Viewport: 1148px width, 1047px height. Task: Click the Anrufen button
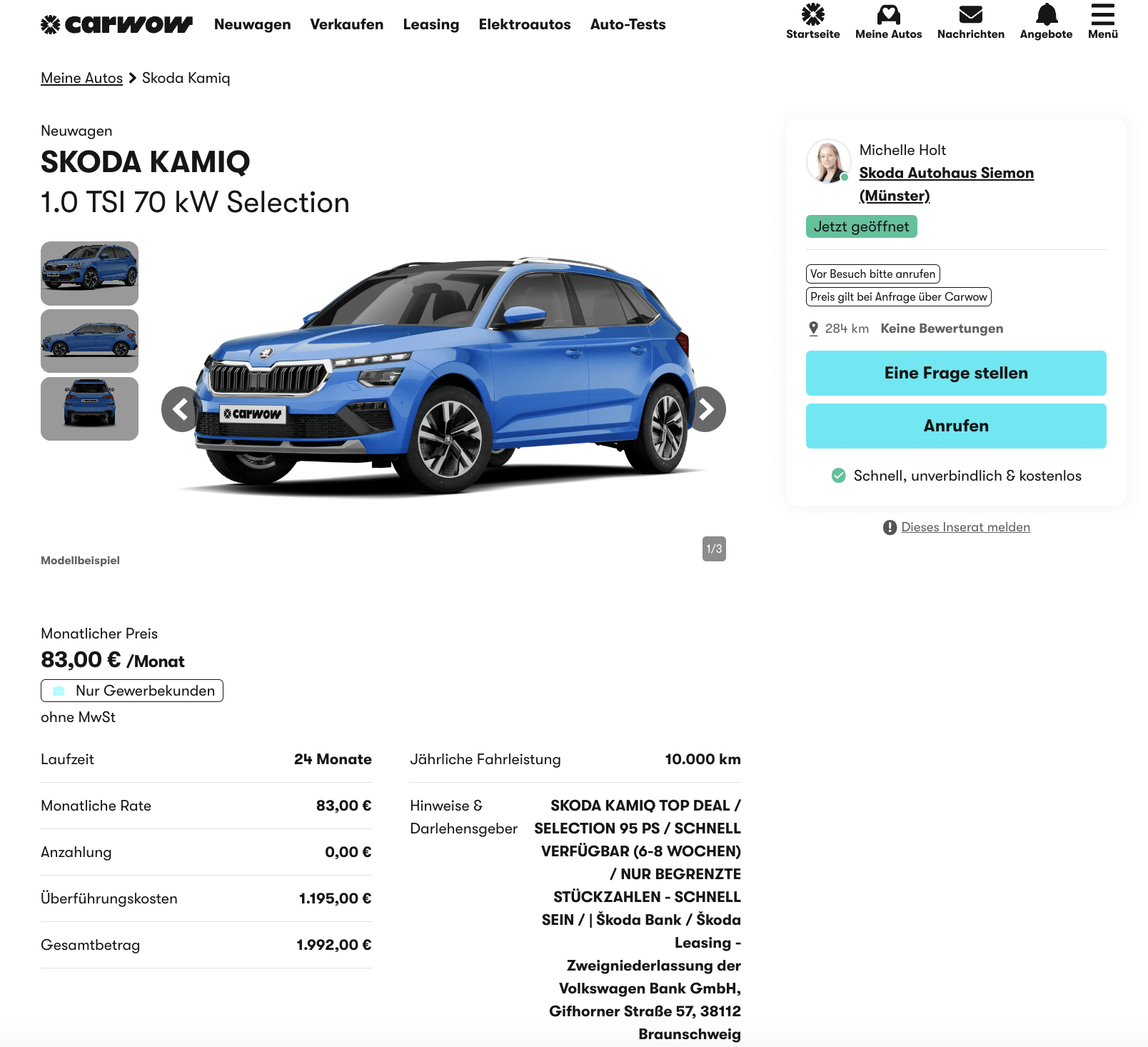coord(956,426)
